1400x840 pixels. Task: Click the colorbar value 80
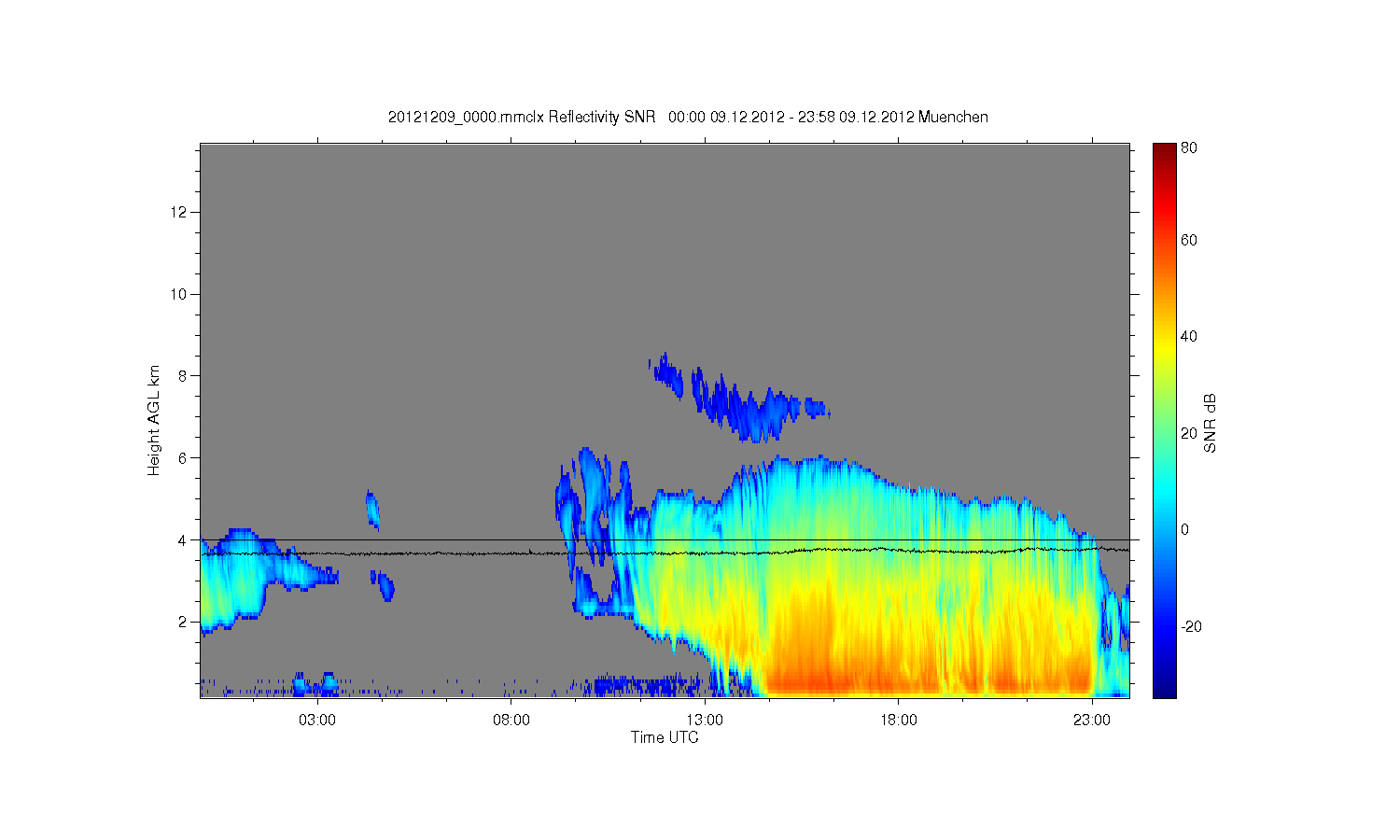[1189, 148]
